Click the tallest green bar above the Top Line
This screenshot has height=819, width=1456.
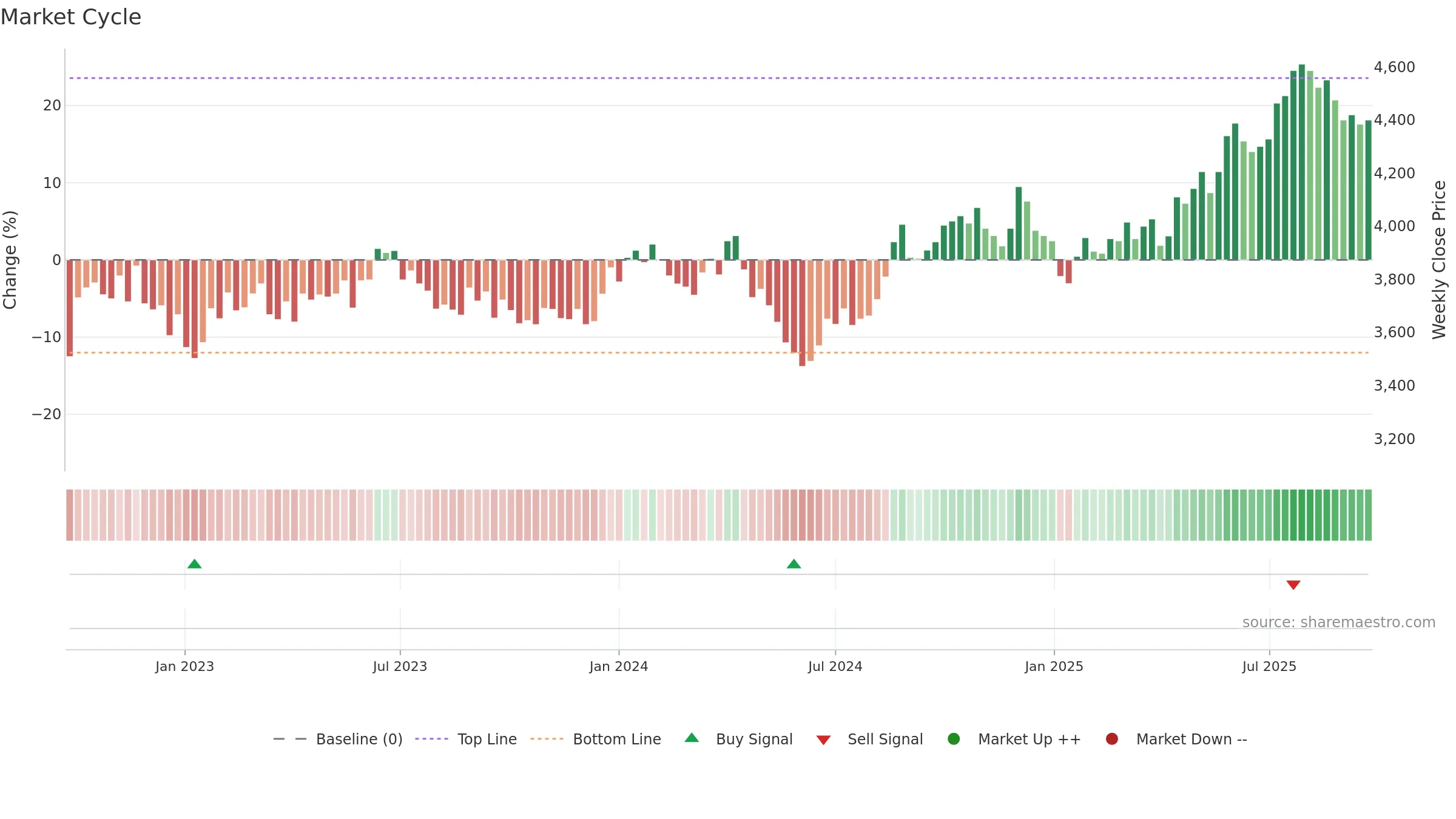pyautogui.click(x=1301, y=162)
